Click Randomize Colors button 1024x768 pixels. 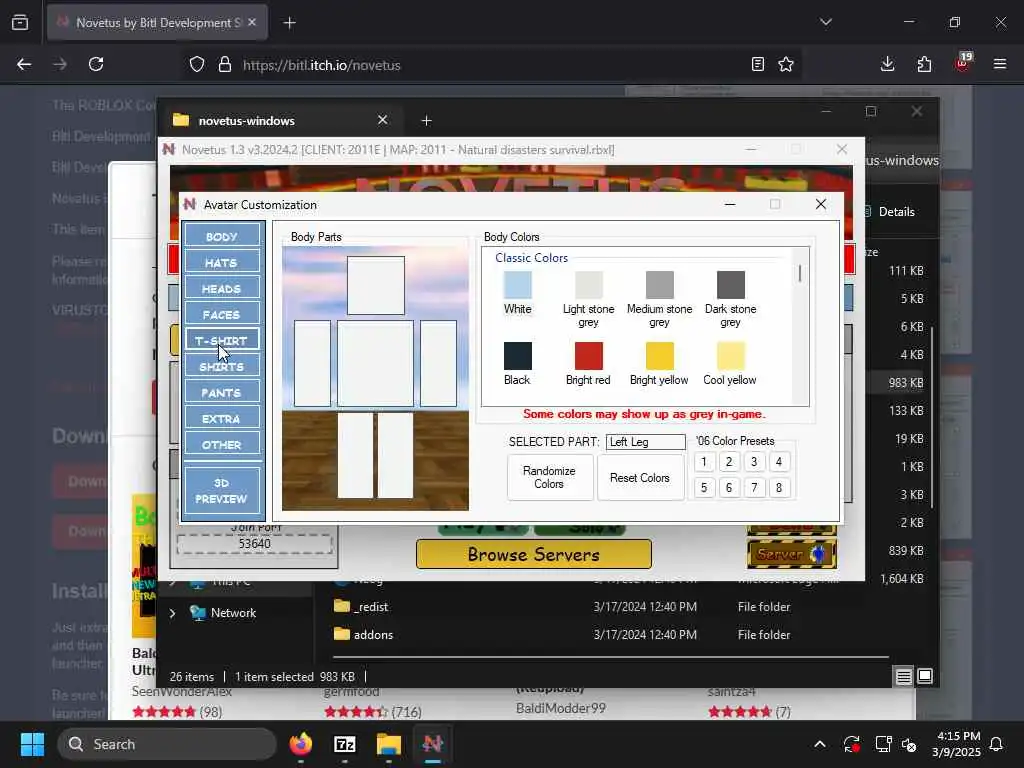click(549, 477)
